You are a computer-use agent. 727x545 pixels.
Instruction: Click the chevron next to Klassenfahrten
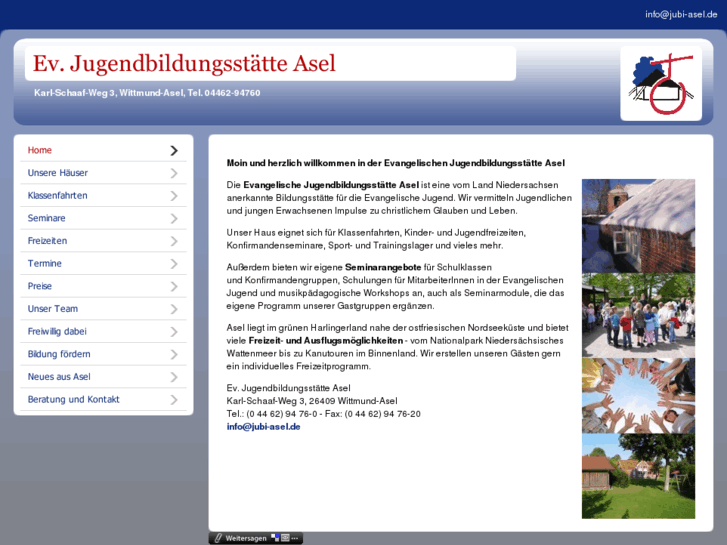click(x=174, y=196)
